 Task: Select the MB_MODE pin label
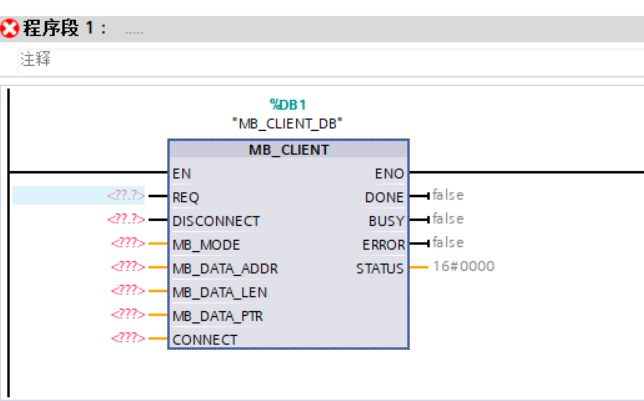point(206,245)
